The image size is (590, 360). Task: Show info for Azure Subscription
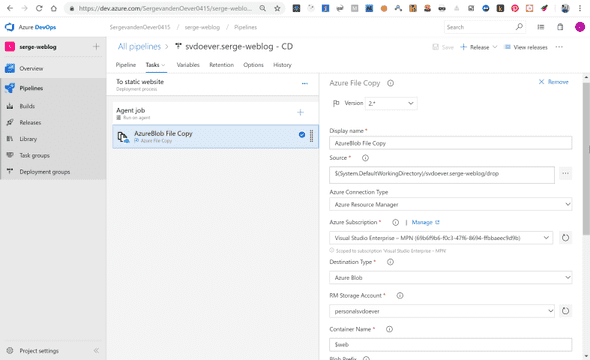pos(395,222)
